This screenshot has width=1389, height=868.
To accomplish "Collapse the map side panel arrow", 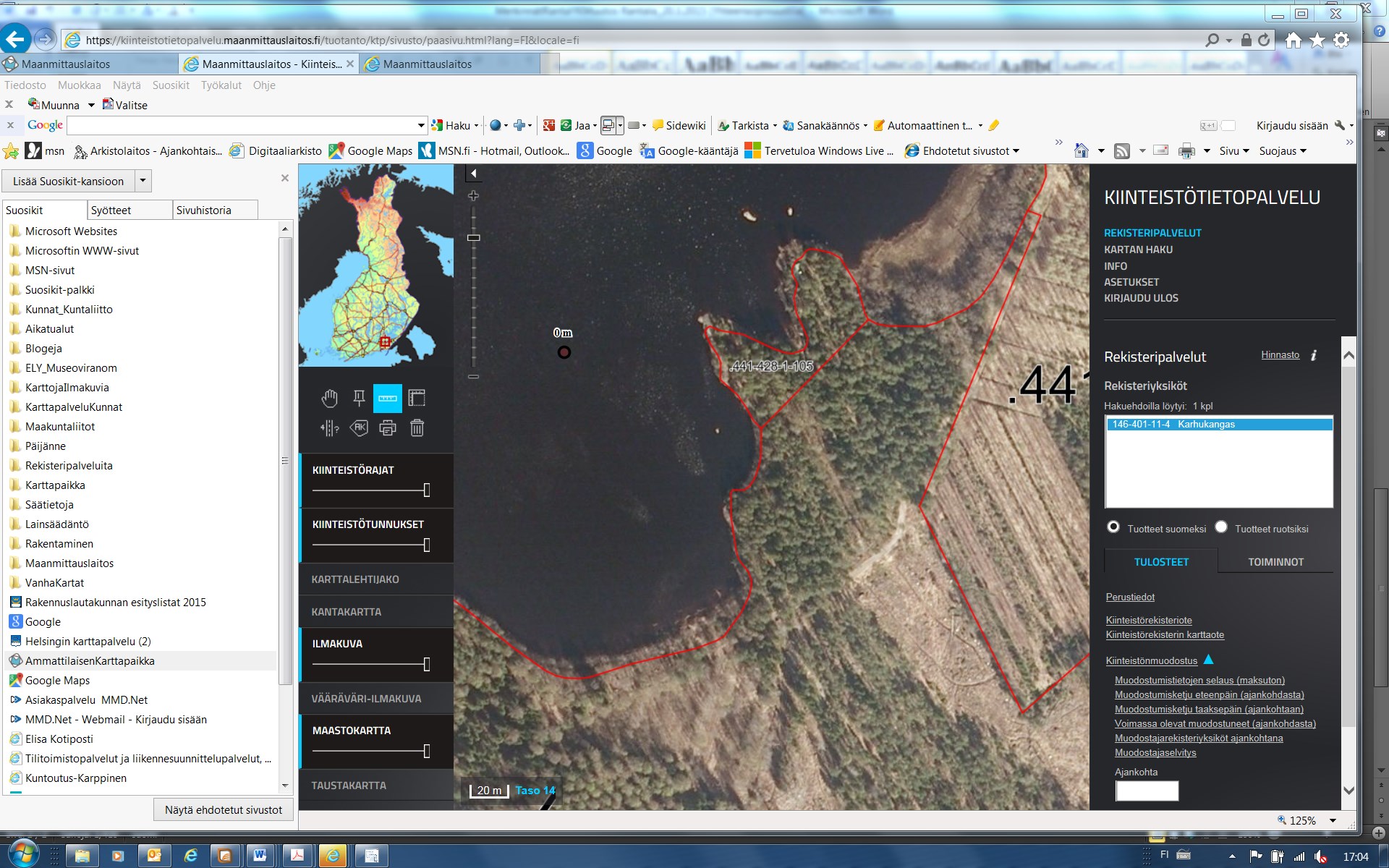I will 474,174.
